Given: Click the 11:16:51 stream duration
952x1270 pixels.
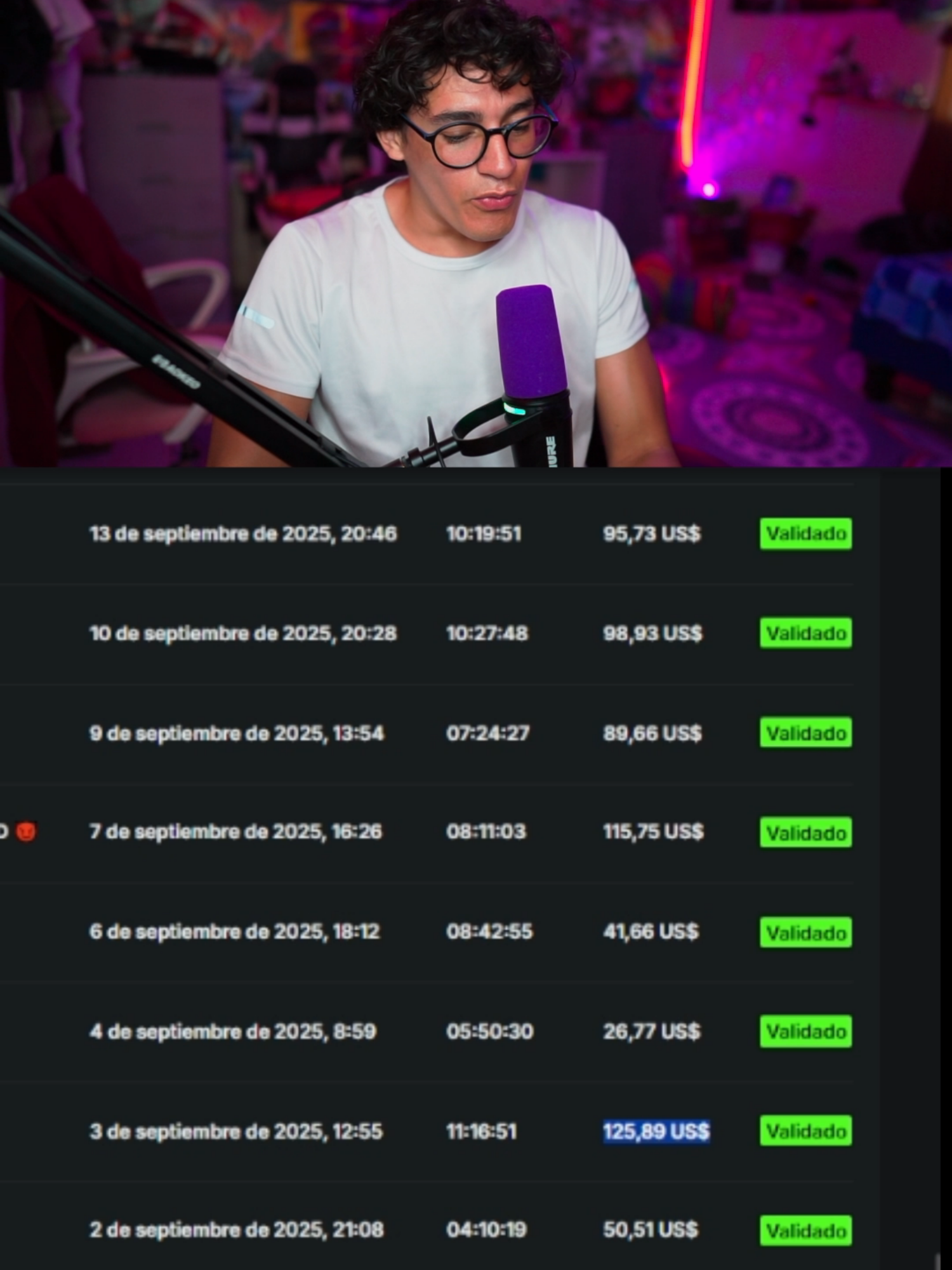Looking at the screenshot, I should [481, 1131].
